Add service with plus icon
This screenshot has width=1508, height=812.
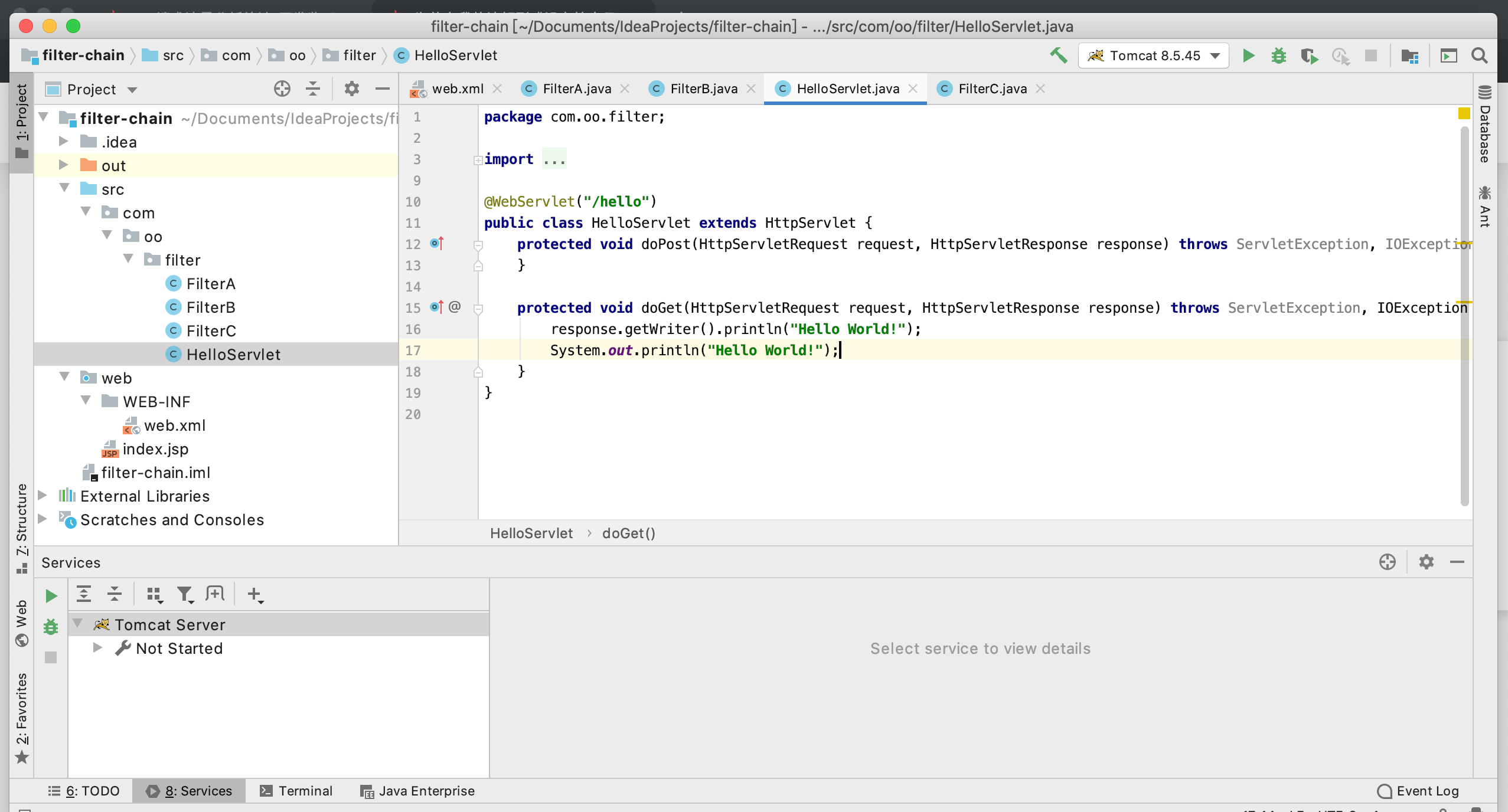[255, 595]
